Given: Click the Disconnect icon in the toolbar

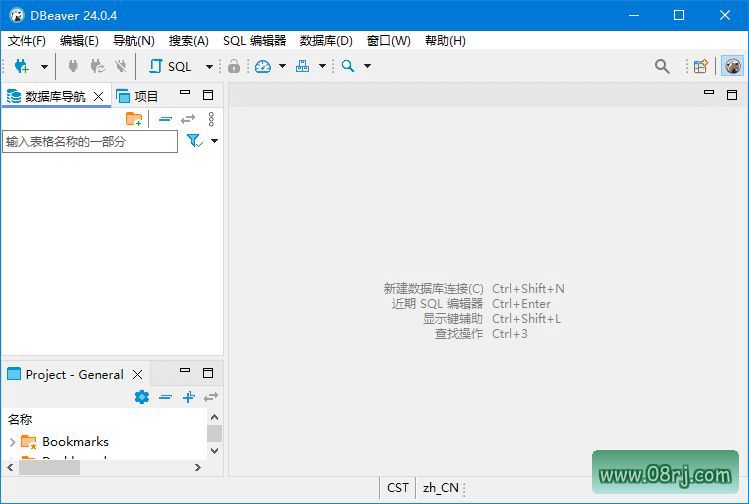Looking at the screenshot, I should coord(121,66).
